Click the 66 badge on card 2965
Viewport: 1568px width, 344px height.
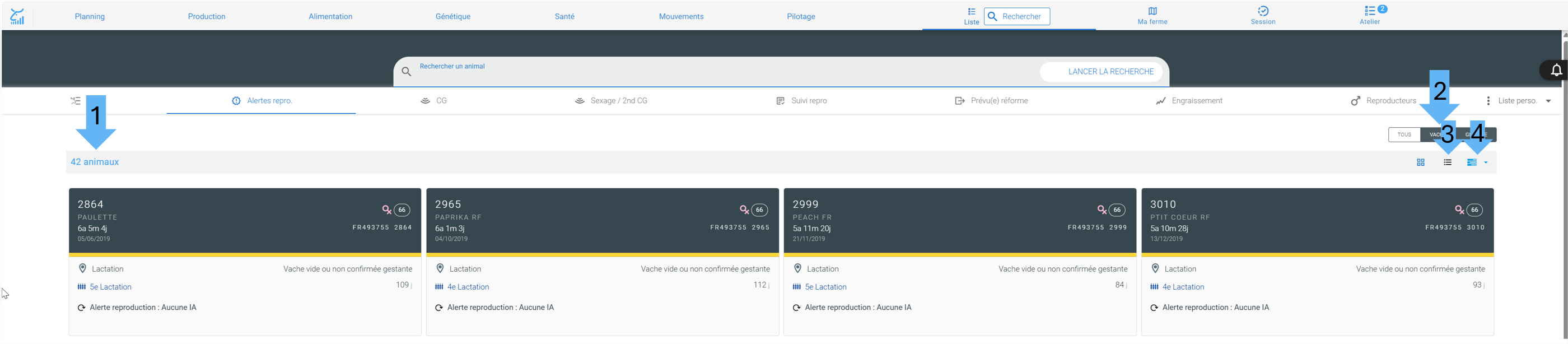(x=759, y=210)
